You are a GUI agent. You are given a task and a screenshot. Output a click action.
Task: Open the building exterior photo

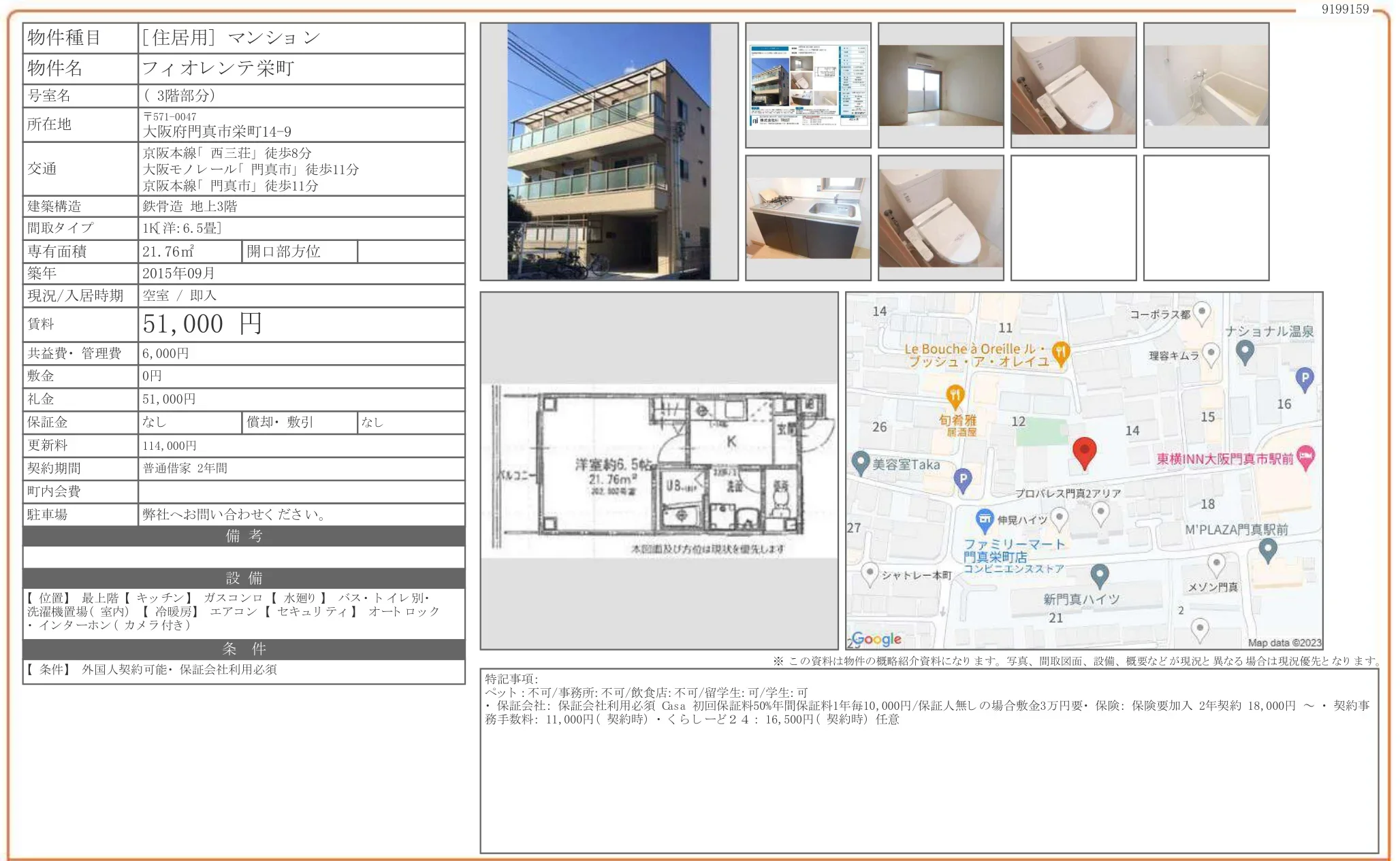[x=609, y=153]
